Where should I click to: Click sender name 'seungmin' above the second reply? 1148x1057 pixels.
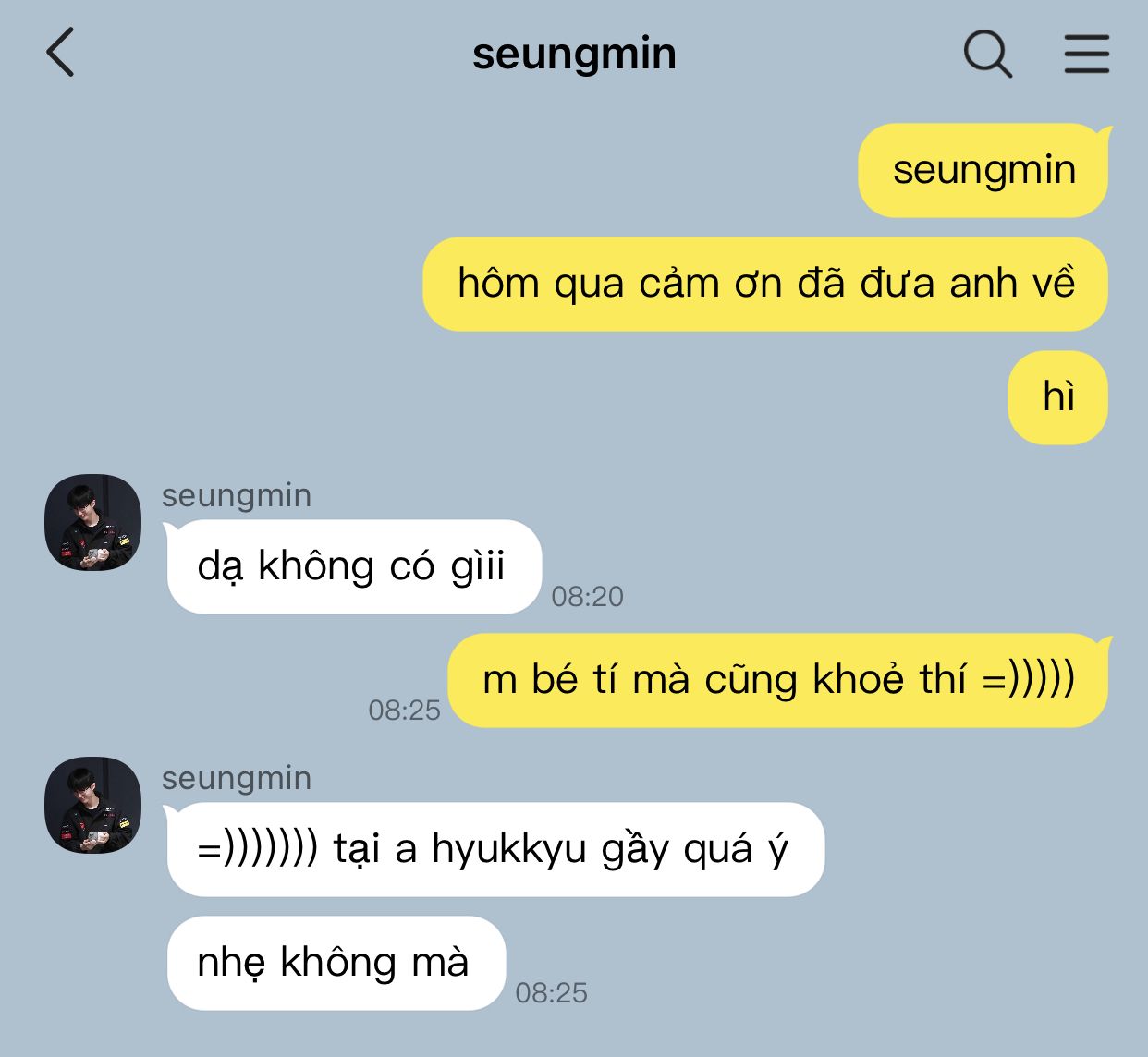237,778
